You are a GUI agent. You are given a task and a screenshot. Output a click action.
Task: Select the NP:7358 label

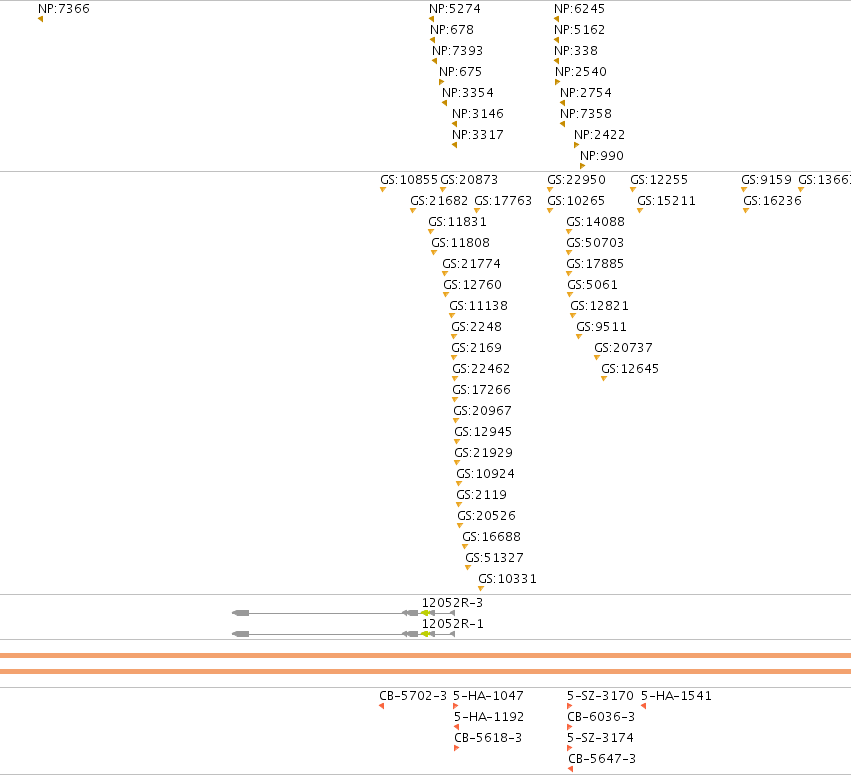coord(586,114)
